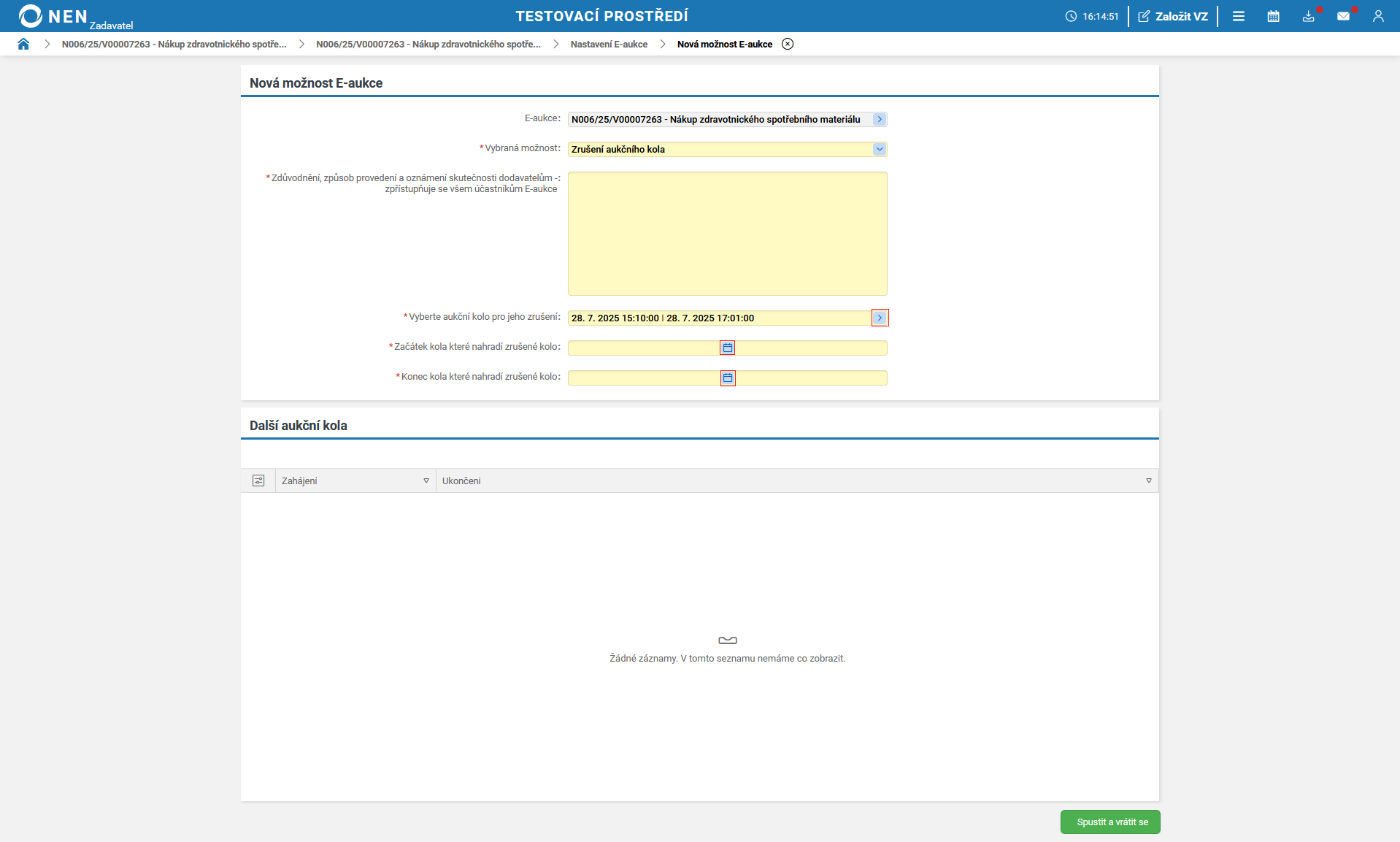Open Ukončení column filter arrow

pyautogui.click(x=1149, y=481)
